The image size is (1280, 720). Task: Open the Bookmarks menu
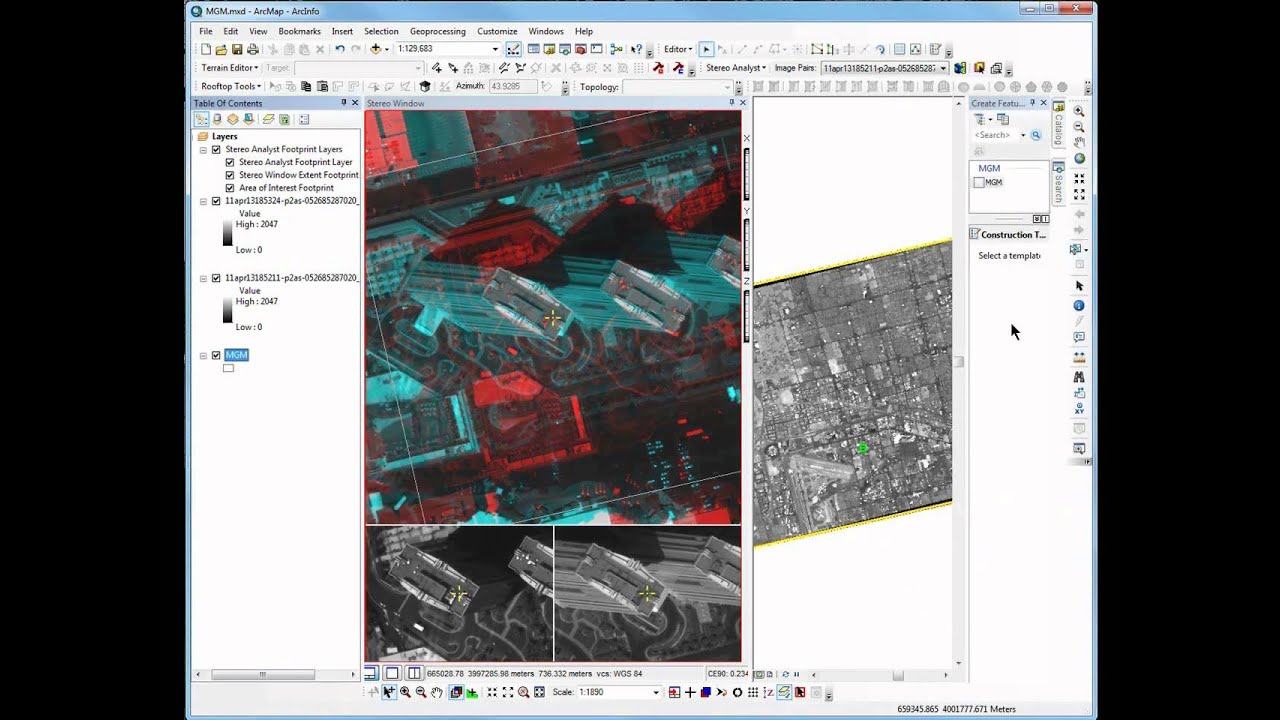point(299,31)
